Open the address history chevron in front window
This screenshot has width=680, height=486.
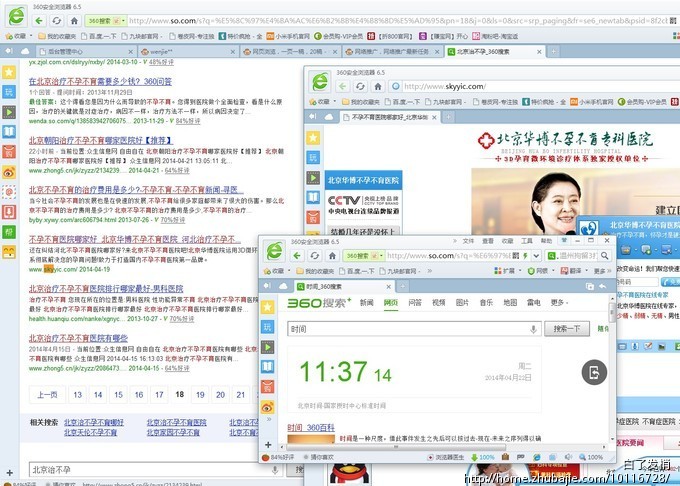click(536, 256)
